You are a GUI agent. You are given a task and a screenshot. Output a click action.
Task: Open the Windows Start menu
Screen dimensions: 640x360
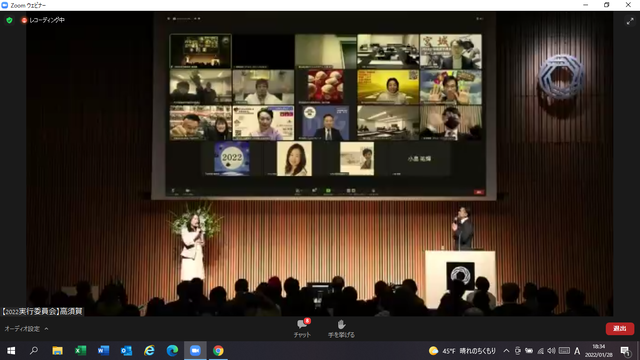point(11,351)
